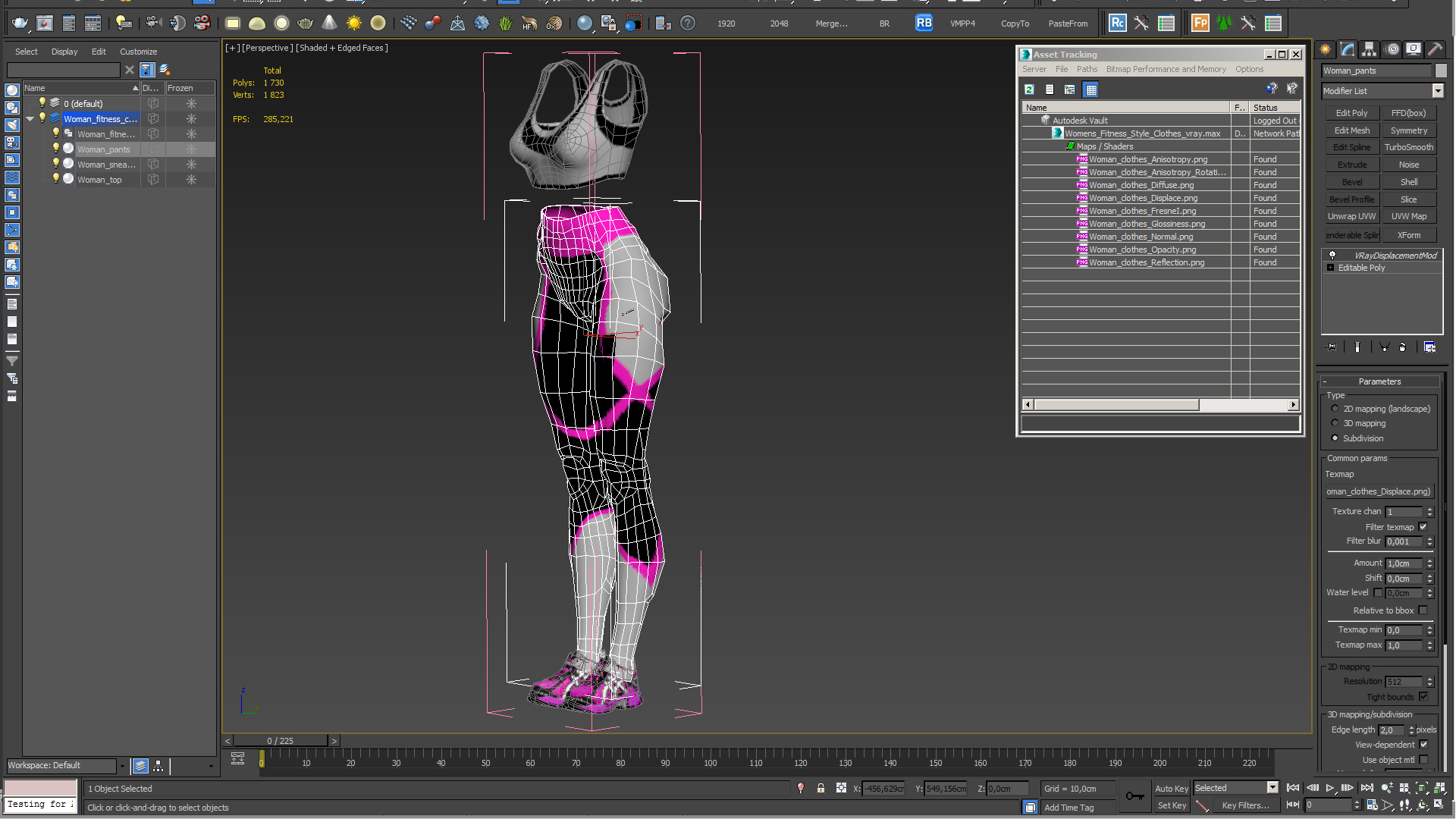Screen dimensions: 1456x819
Task: Switch Asset Tracking to tree view icon
Action: 1070,89
